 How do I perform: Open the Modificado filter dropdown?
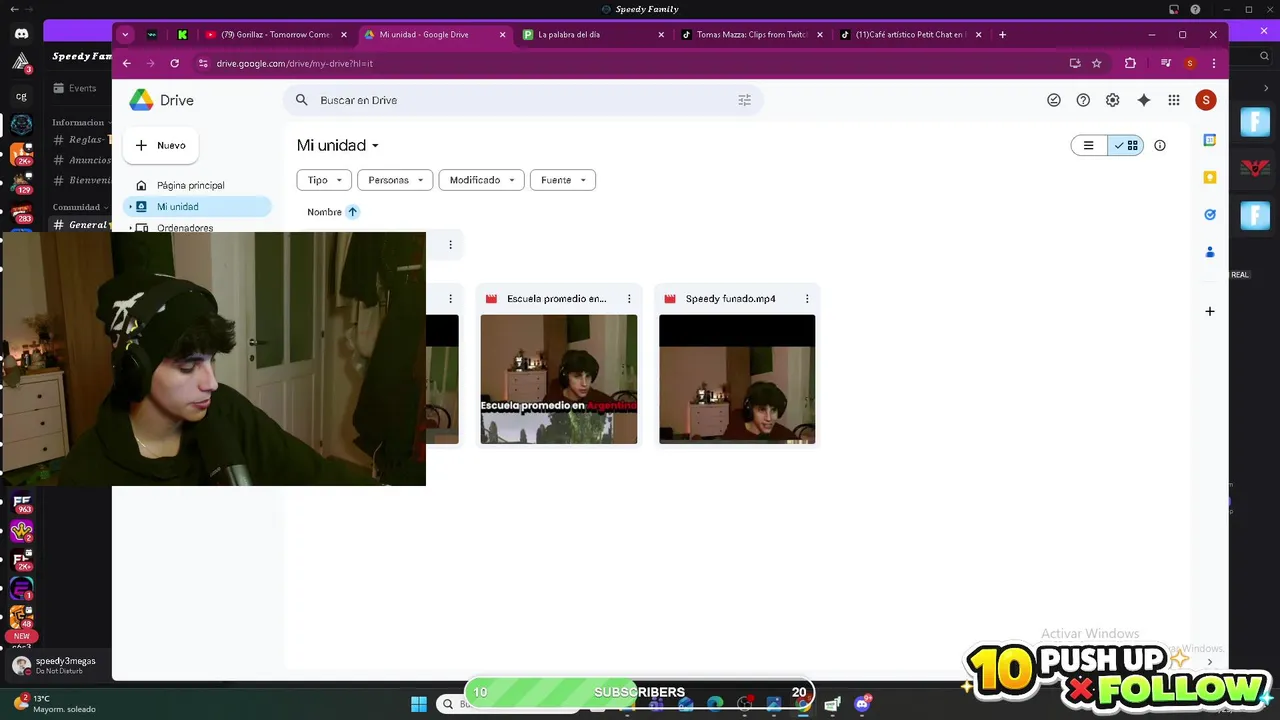point(481,180)
